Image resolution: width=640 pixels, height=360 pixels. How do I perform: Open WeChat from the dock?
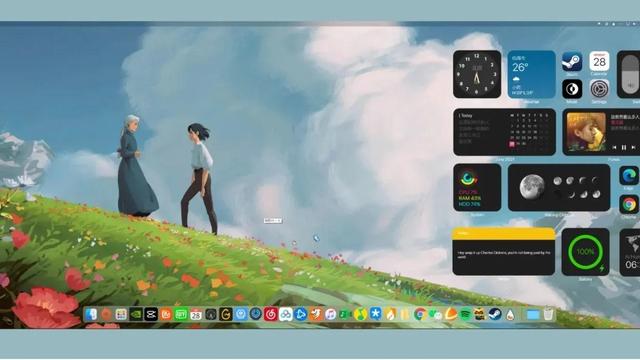435,314
